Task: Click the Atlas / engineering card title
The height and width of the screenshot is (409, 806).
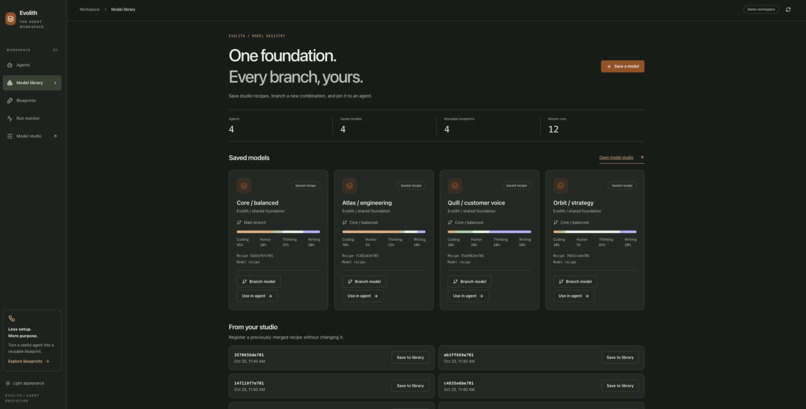Action: [x=367, y=203]
